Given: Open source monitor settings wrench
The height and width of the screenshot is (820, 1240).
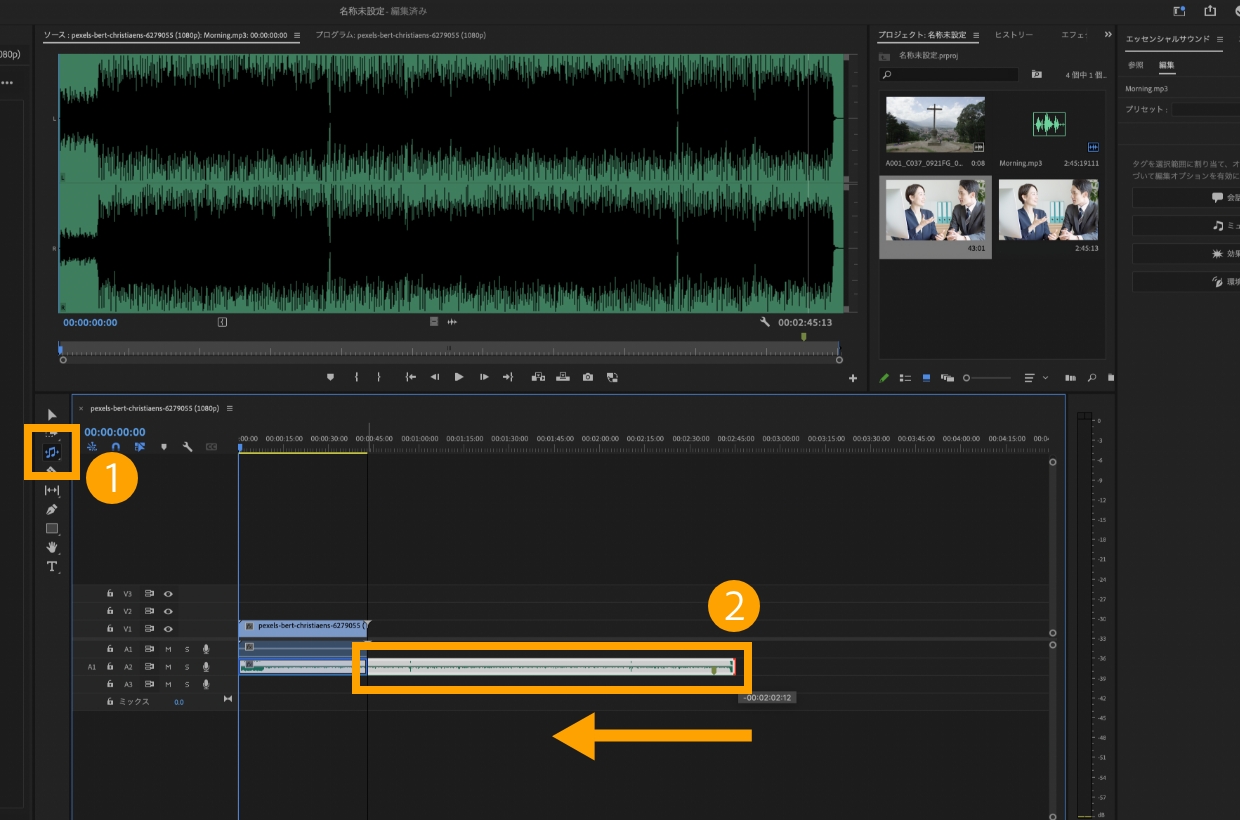Looking at the screenshot, I should tap(765, 322).
